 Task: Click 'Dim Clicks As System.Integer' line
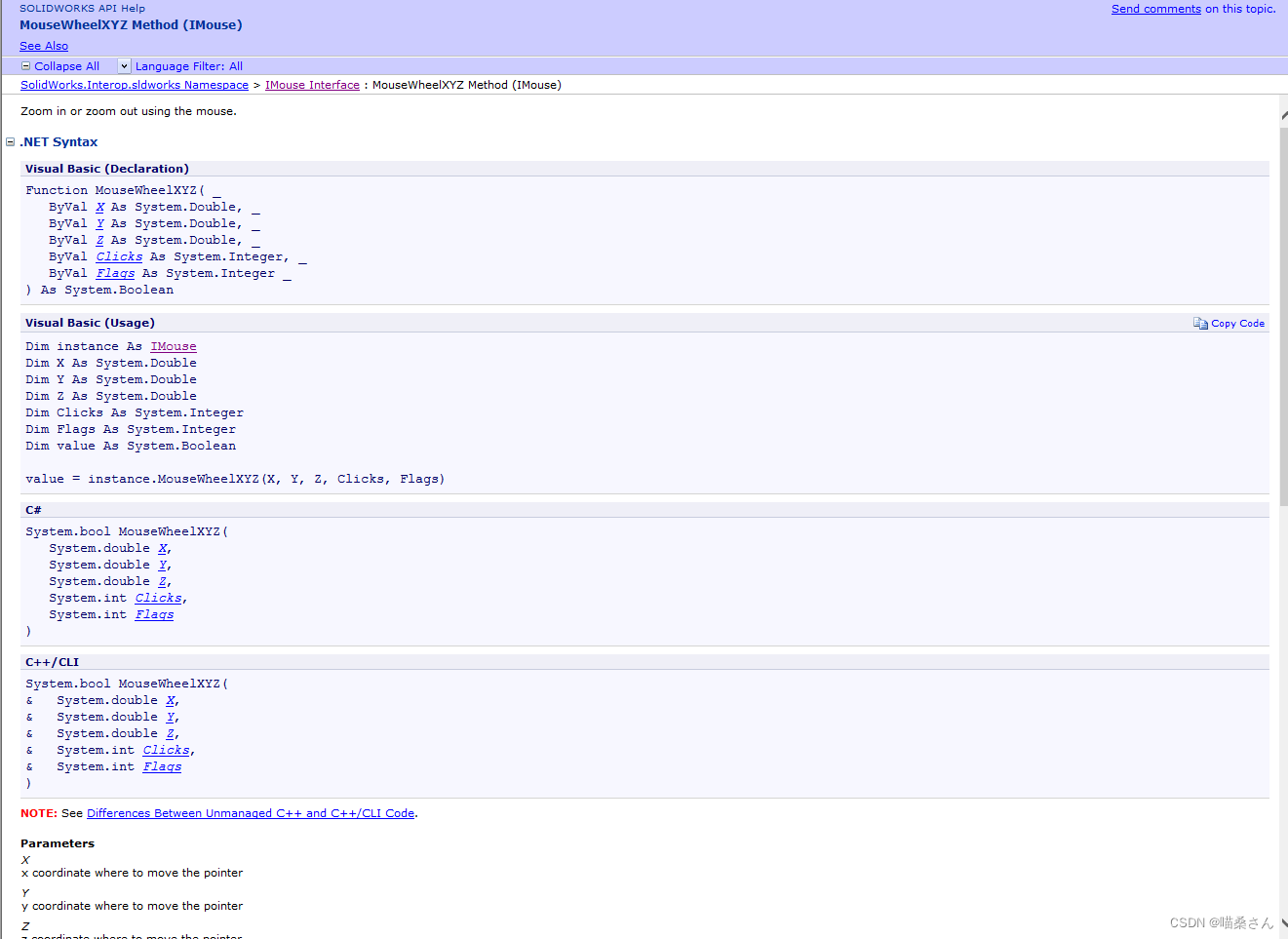click(135, 412)
